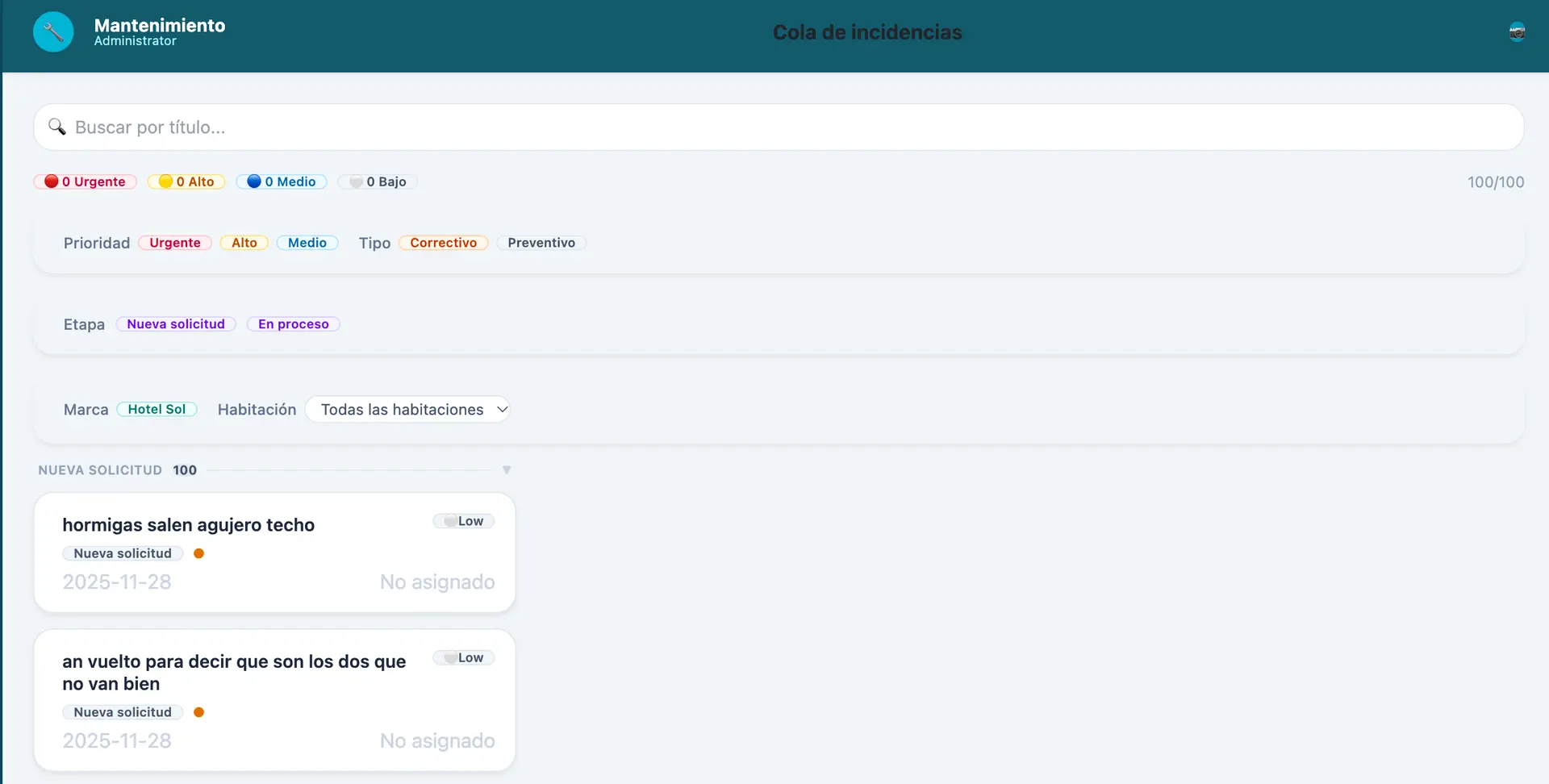Viewport: 1549px width, 784px height.
Task: Click No asignado on 'an vuelto' card
Action: pos(437,741)
